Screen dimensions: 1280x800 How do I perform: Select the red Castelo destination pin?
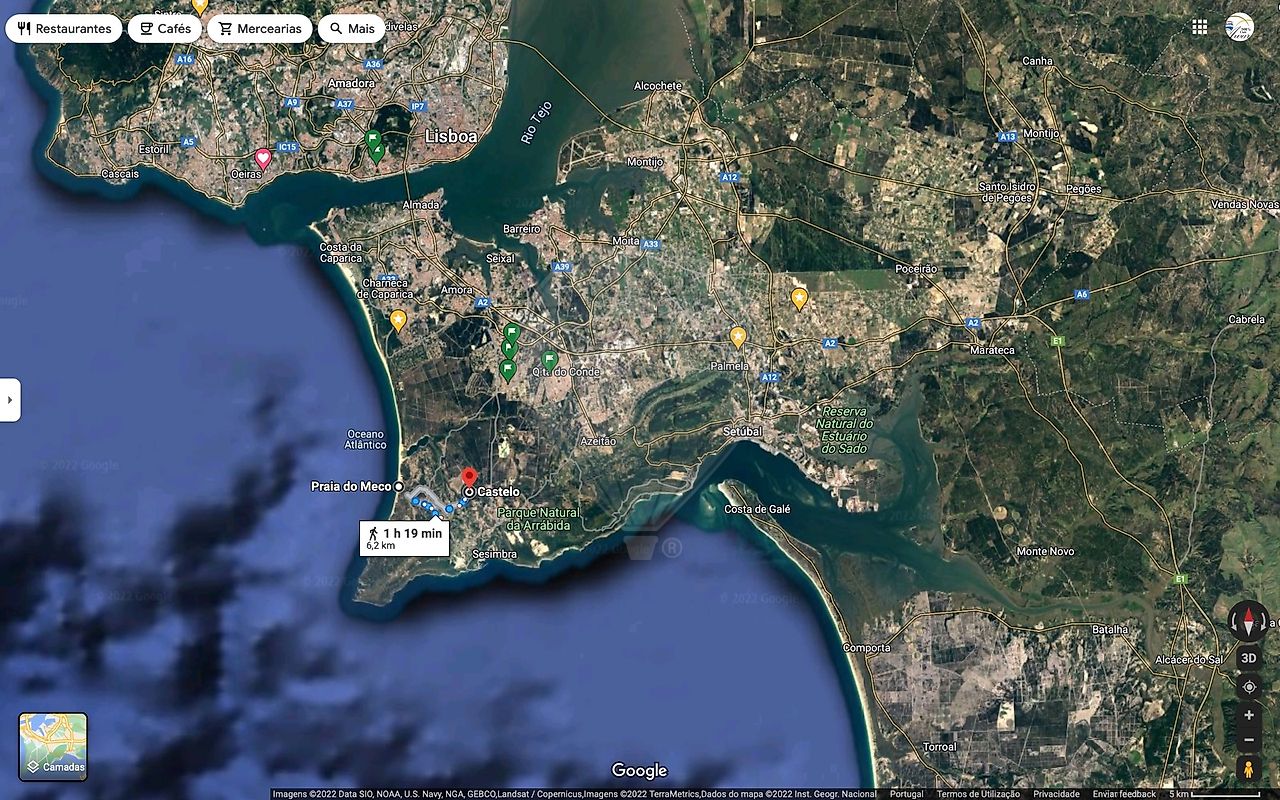pyautogui.click(x=469, y=477)
